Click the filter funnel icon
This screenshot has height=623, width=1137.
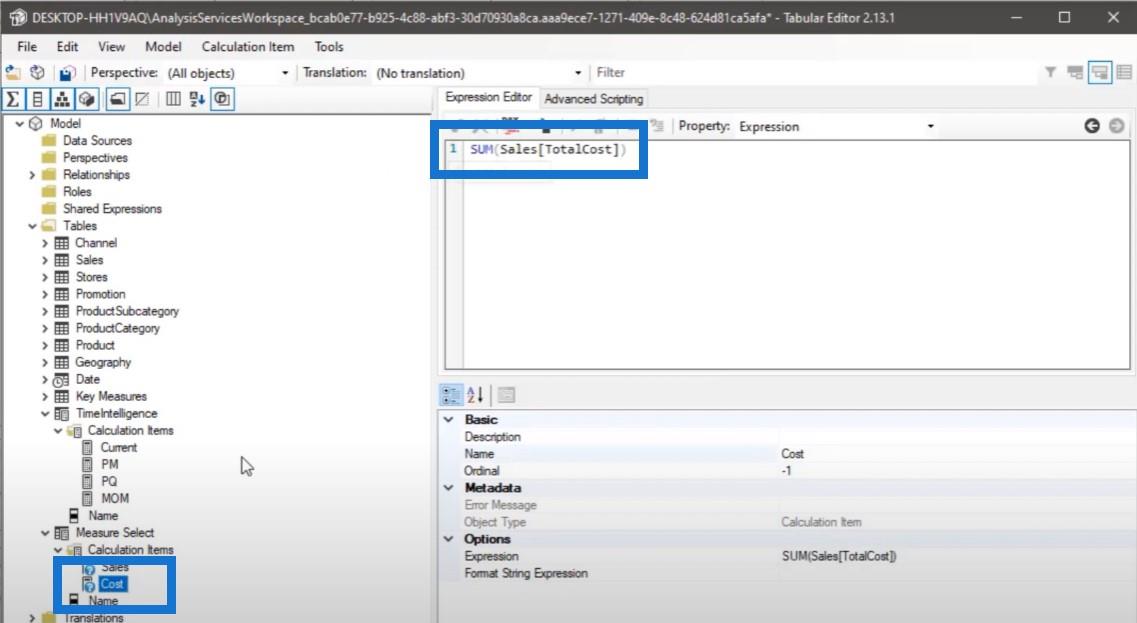click(1050, 72)
